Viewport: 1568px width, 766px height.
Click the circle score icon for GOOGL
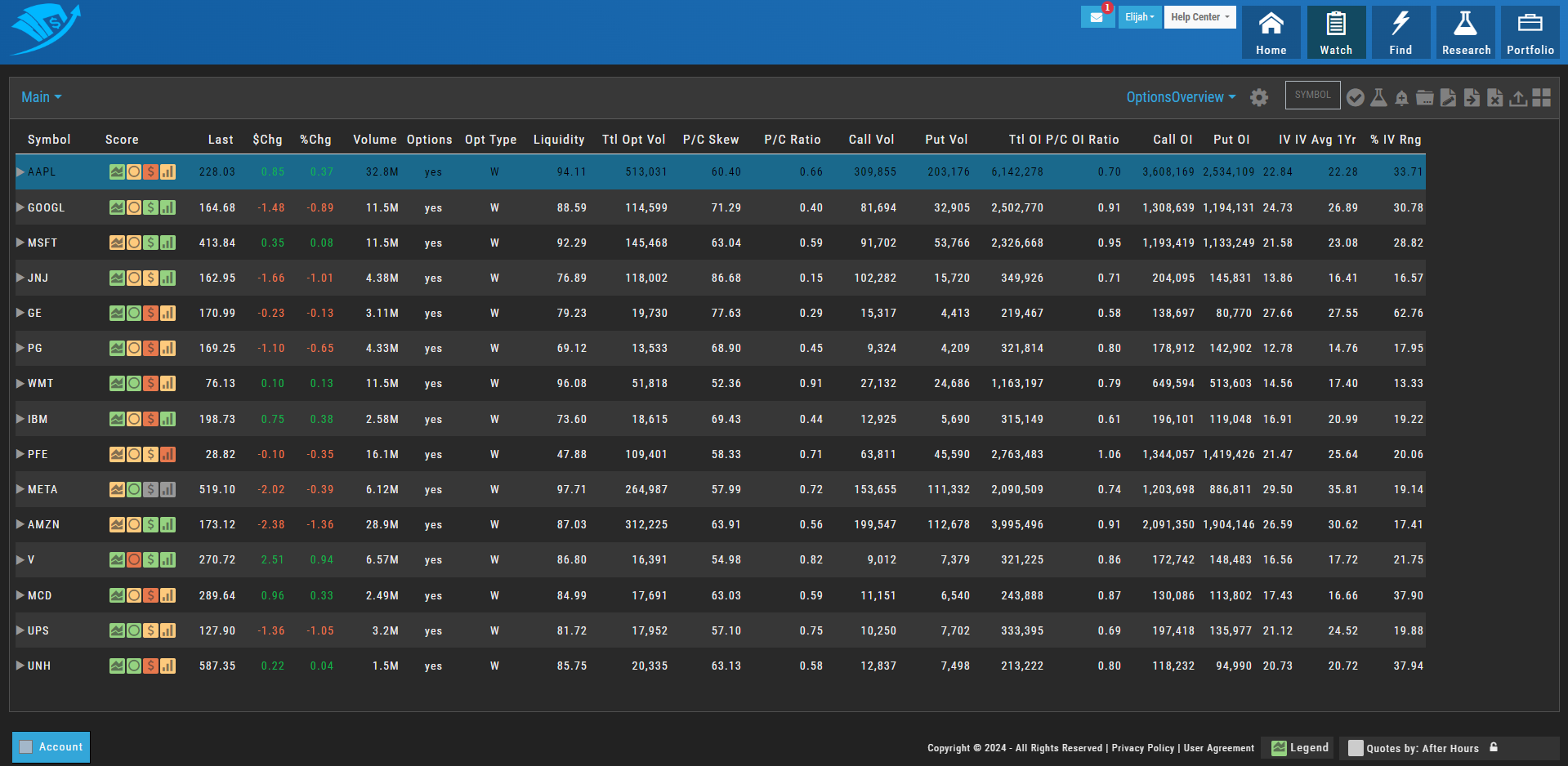click(134, 207)
